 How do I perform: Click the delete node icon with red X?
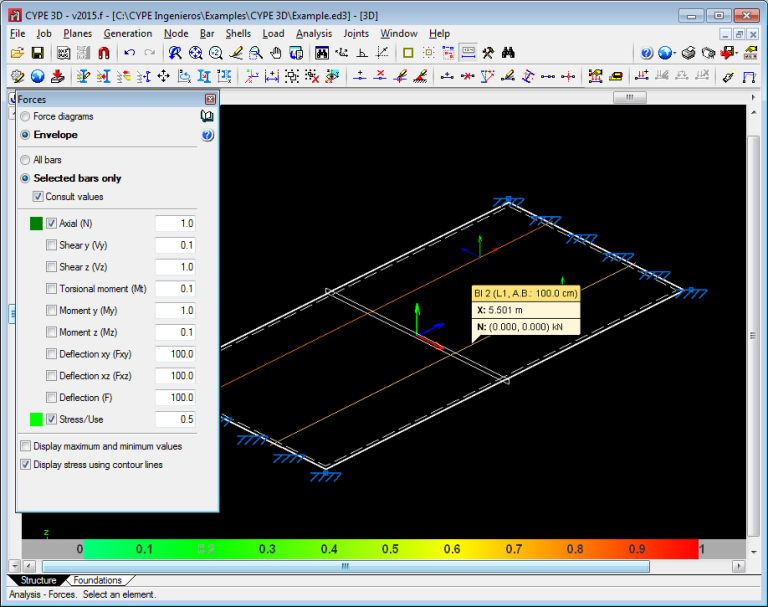380,76
